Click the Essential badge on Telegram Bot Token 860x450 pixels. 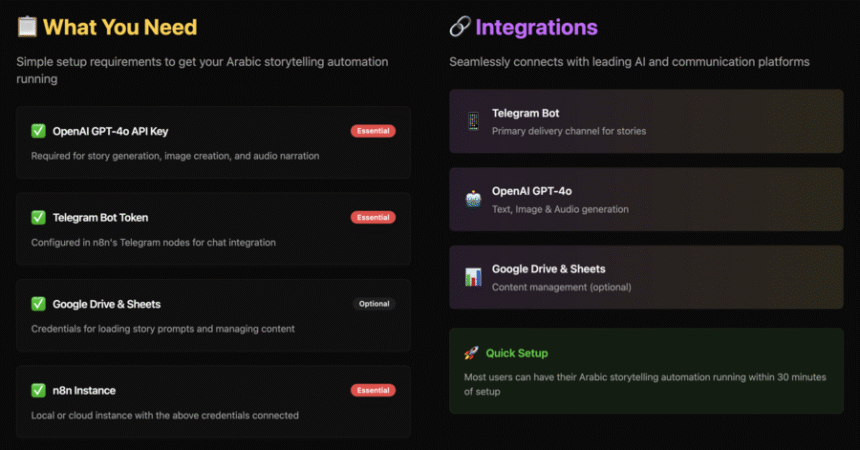click(373, 217)
